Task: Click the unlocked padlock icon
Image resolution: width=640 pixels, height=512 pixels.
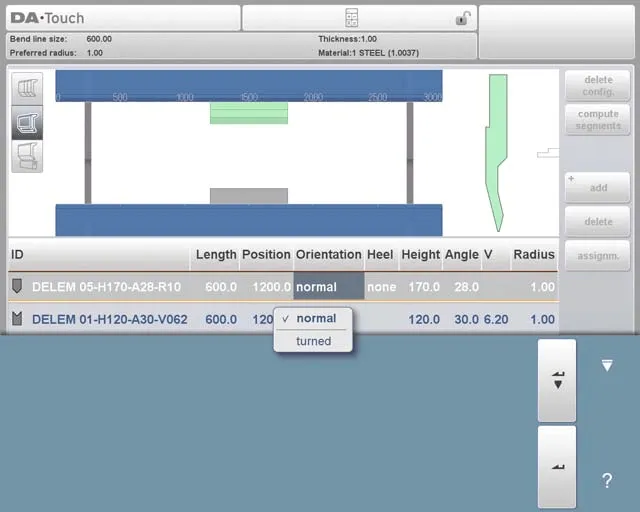Action: click(462, 18)
